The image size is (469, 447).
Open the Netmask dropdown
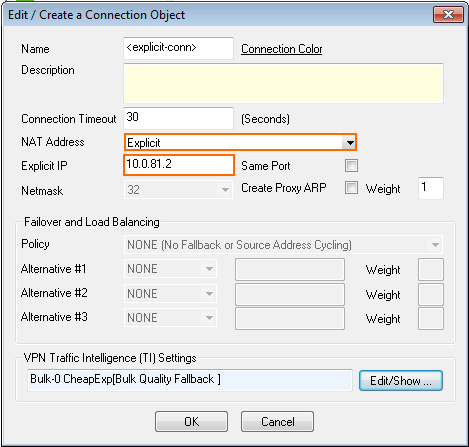pos(178,190)
